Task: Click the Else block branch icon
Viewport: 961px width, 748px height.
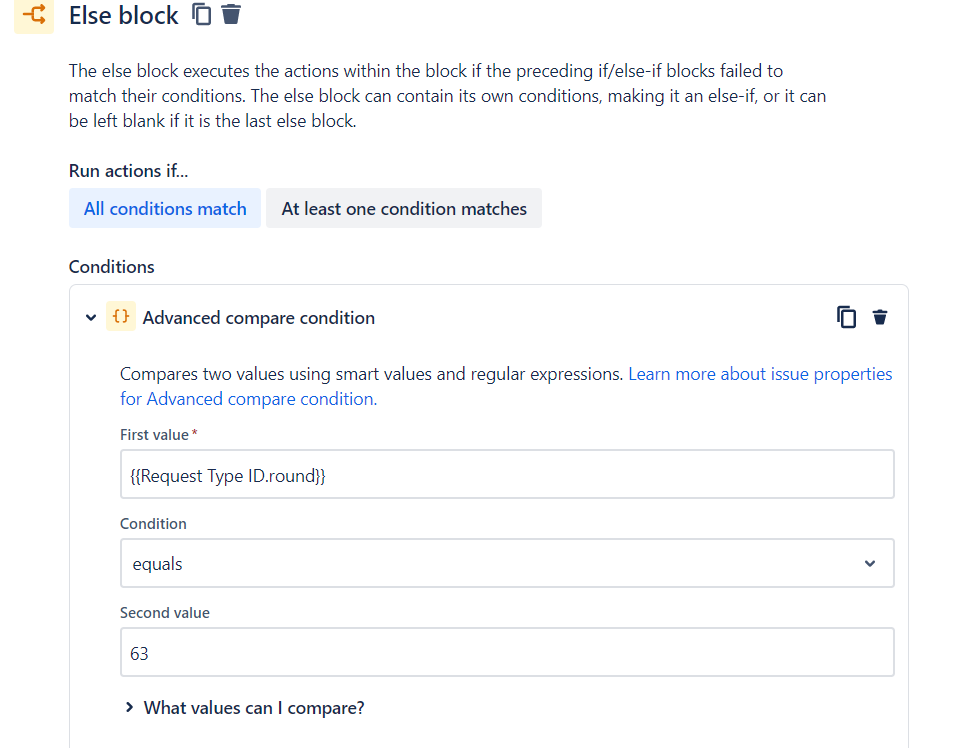Action: (x=34, y=14)
